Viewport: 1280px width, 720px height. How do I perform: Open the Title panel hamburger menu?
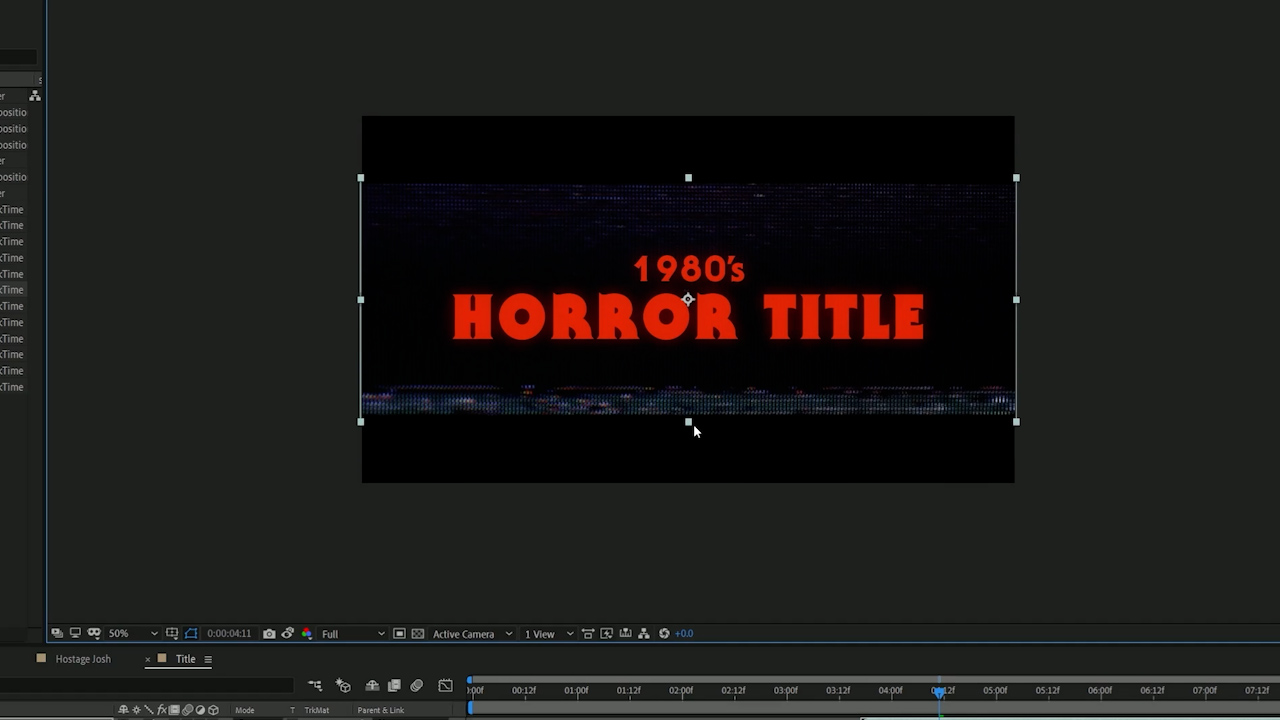(x=208, y=659)
